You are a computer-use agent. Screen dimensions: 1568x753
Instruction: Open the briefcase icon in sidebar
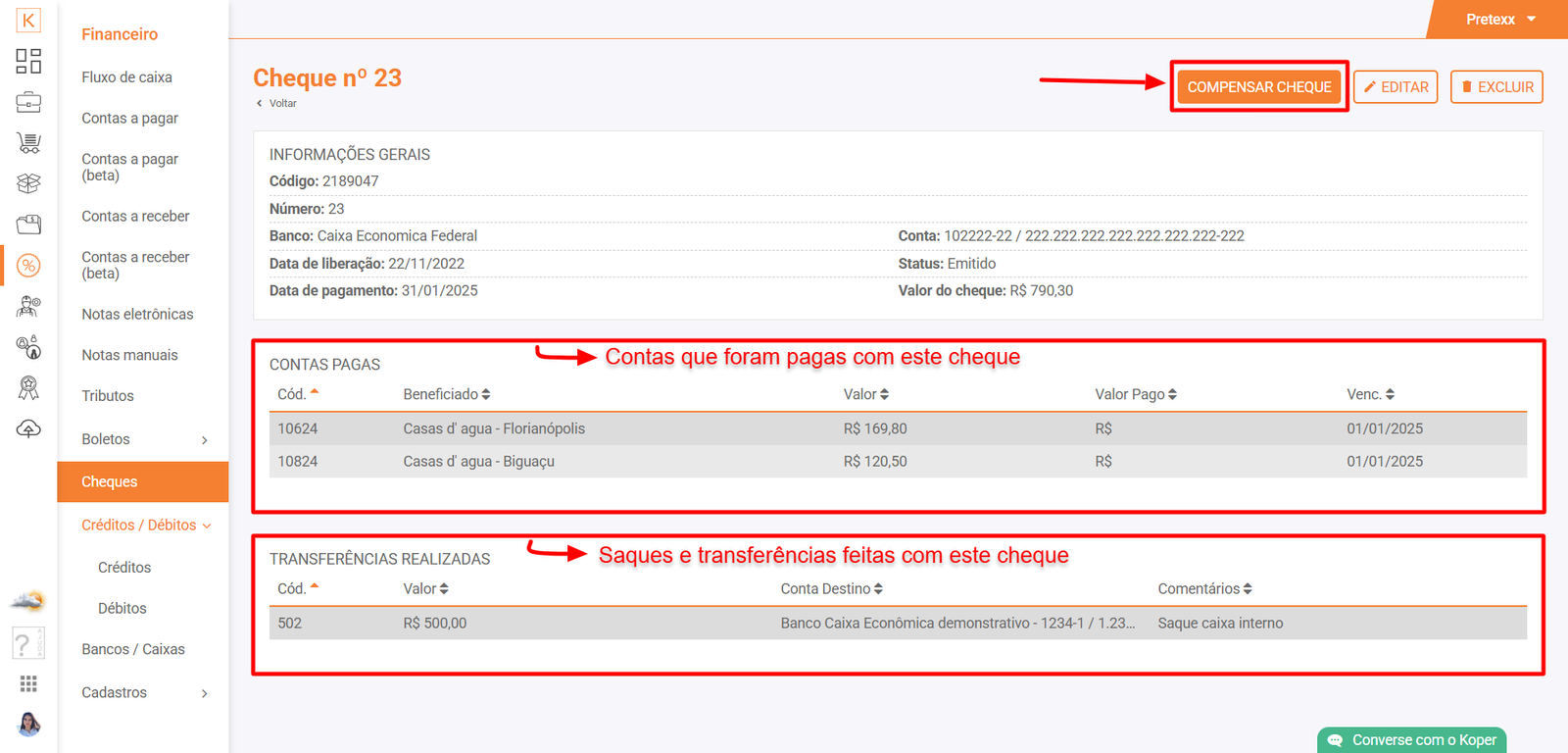point(28,102)
